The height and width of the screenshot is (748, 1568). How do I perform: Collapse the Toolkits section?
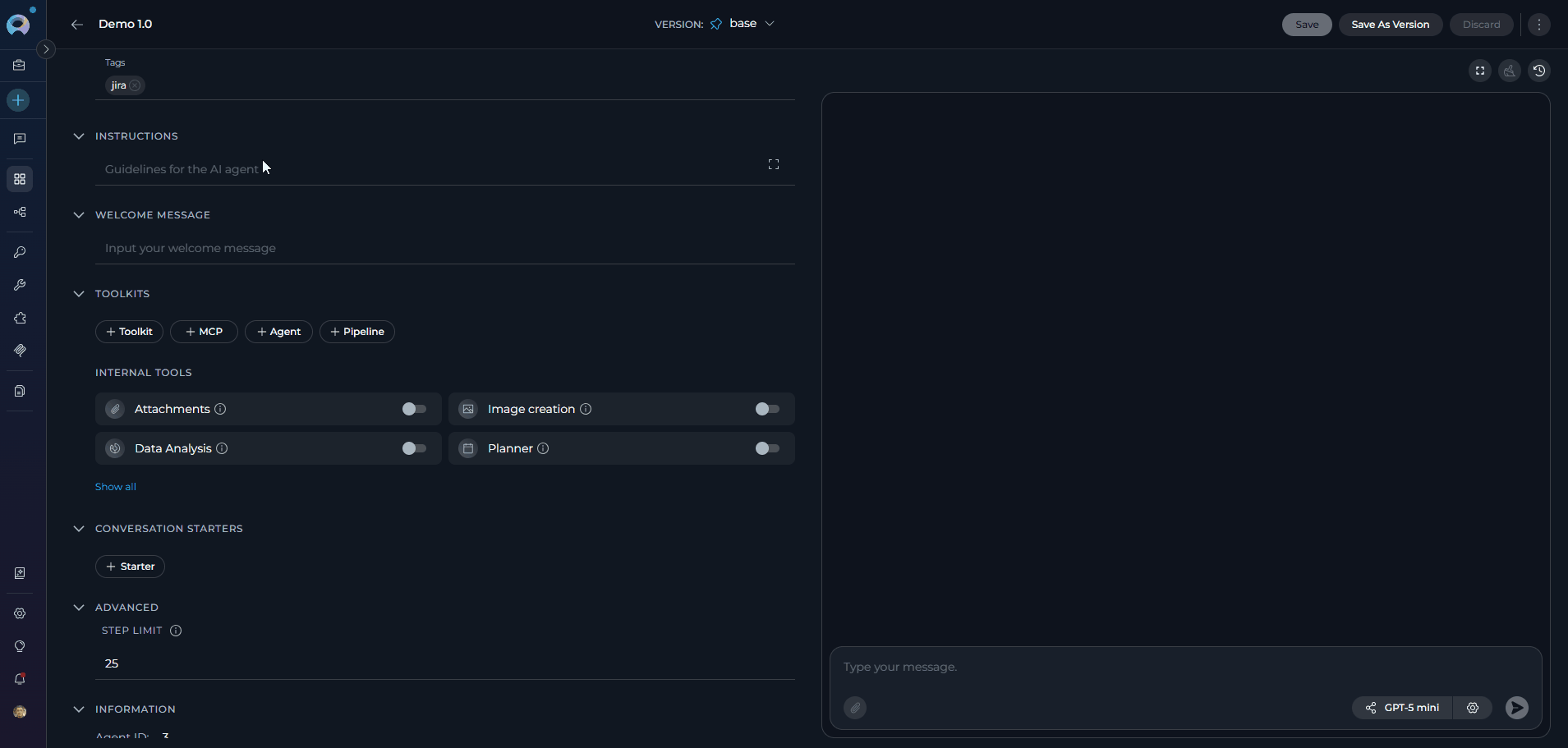tap(79, 294)
